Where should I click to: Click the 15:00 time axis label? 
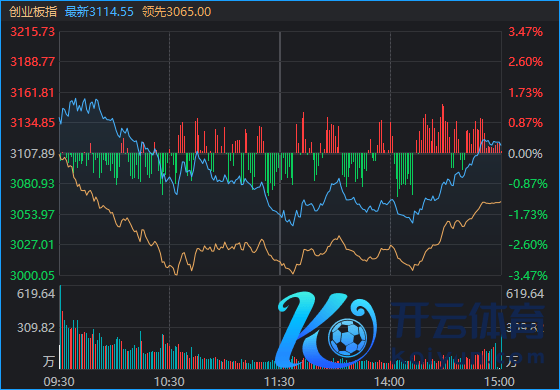click(500, 382)
